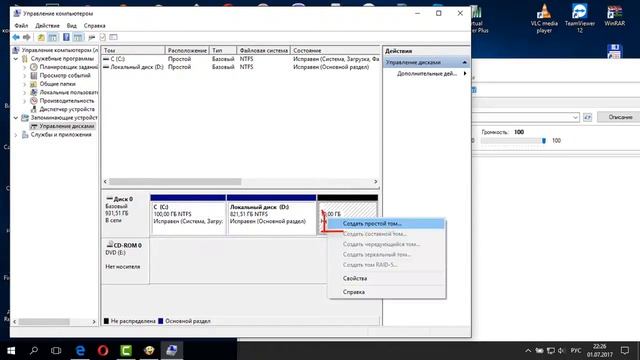The height and width of the screenshot is (360, 640).
Task: Open Task View from the taskbar
Action: 56,351
